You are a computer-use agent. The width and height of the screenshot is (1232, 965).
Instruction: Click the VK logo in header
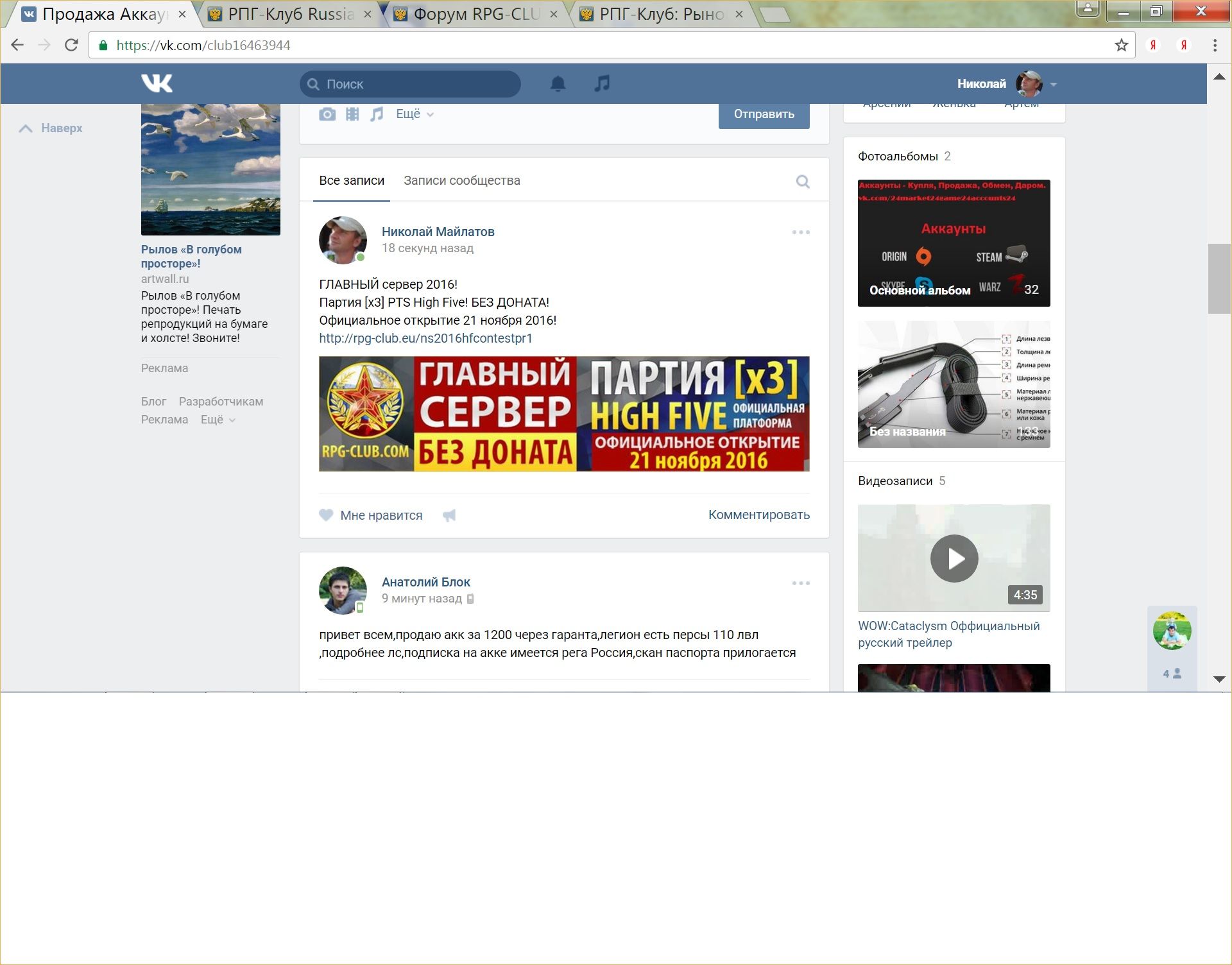157,83
